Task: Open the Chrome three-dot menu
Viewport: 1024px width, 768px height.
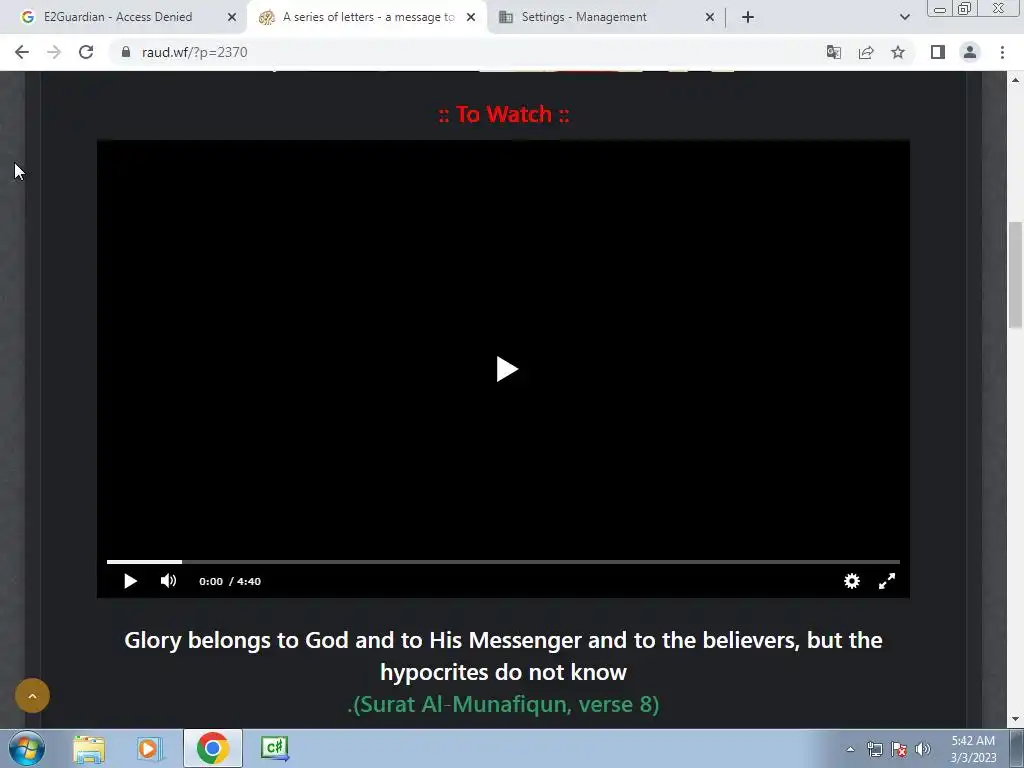Action: pyautogui.click(x=1002, y=52)
